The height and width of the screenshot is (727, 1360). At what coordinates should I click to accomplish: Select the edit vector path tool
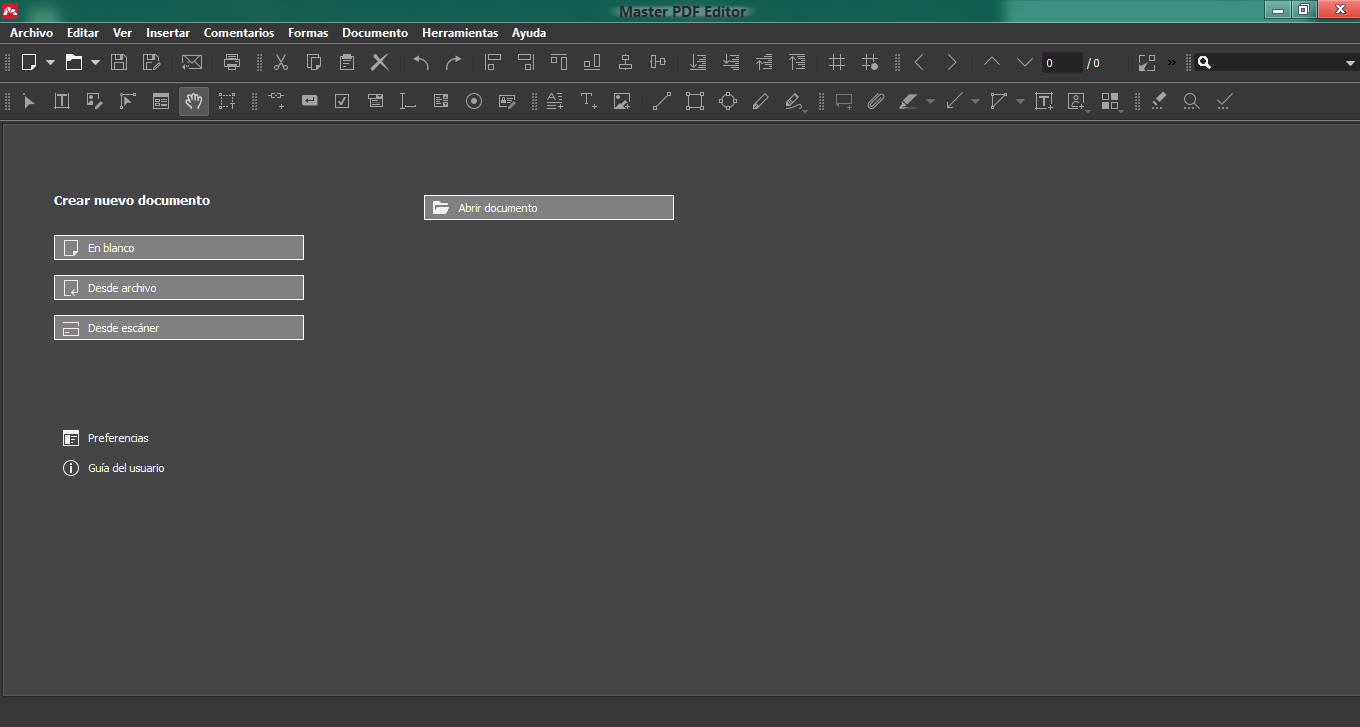click(128, 101)
